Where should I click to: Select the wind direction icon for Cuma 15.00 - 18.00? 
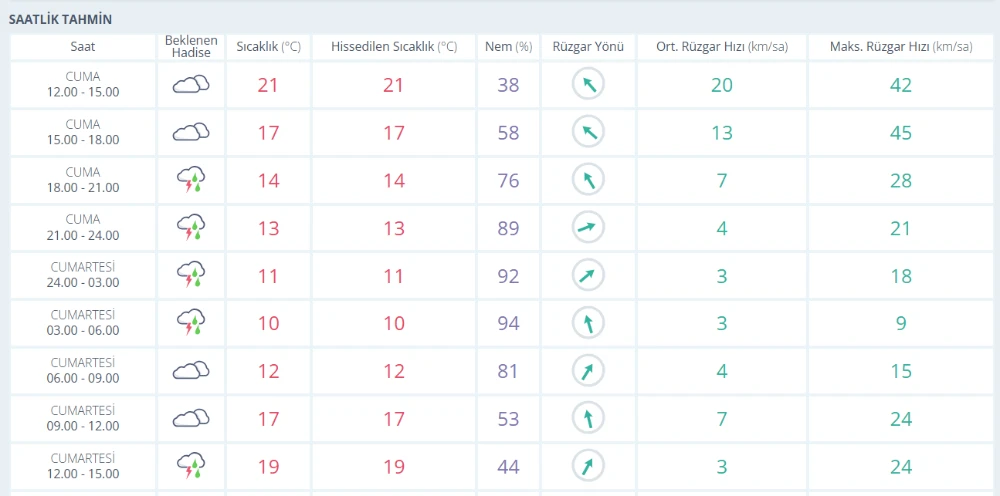589,132
